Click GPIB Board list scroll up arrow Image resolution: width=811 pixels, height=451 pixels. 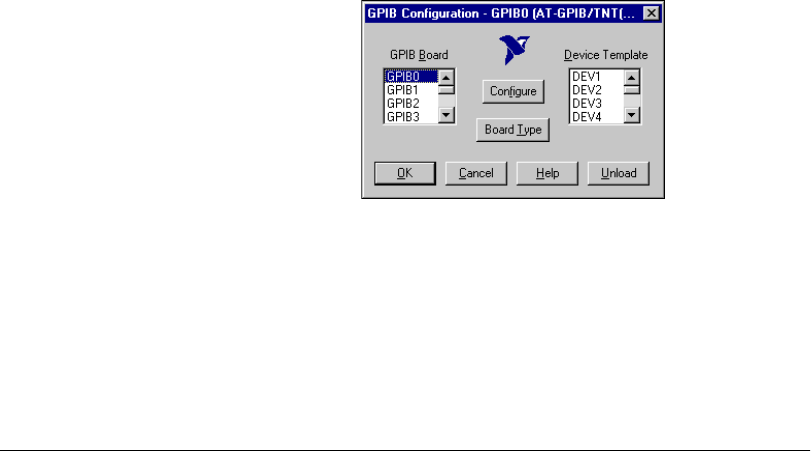(446, 78)
